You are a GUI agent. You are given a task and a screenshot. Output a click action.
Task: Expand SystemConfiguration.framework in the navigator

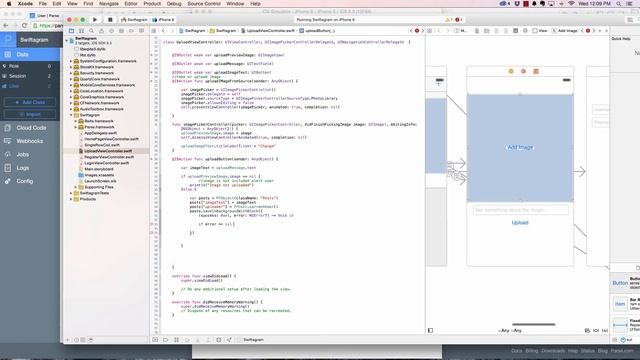pos(71,61)
